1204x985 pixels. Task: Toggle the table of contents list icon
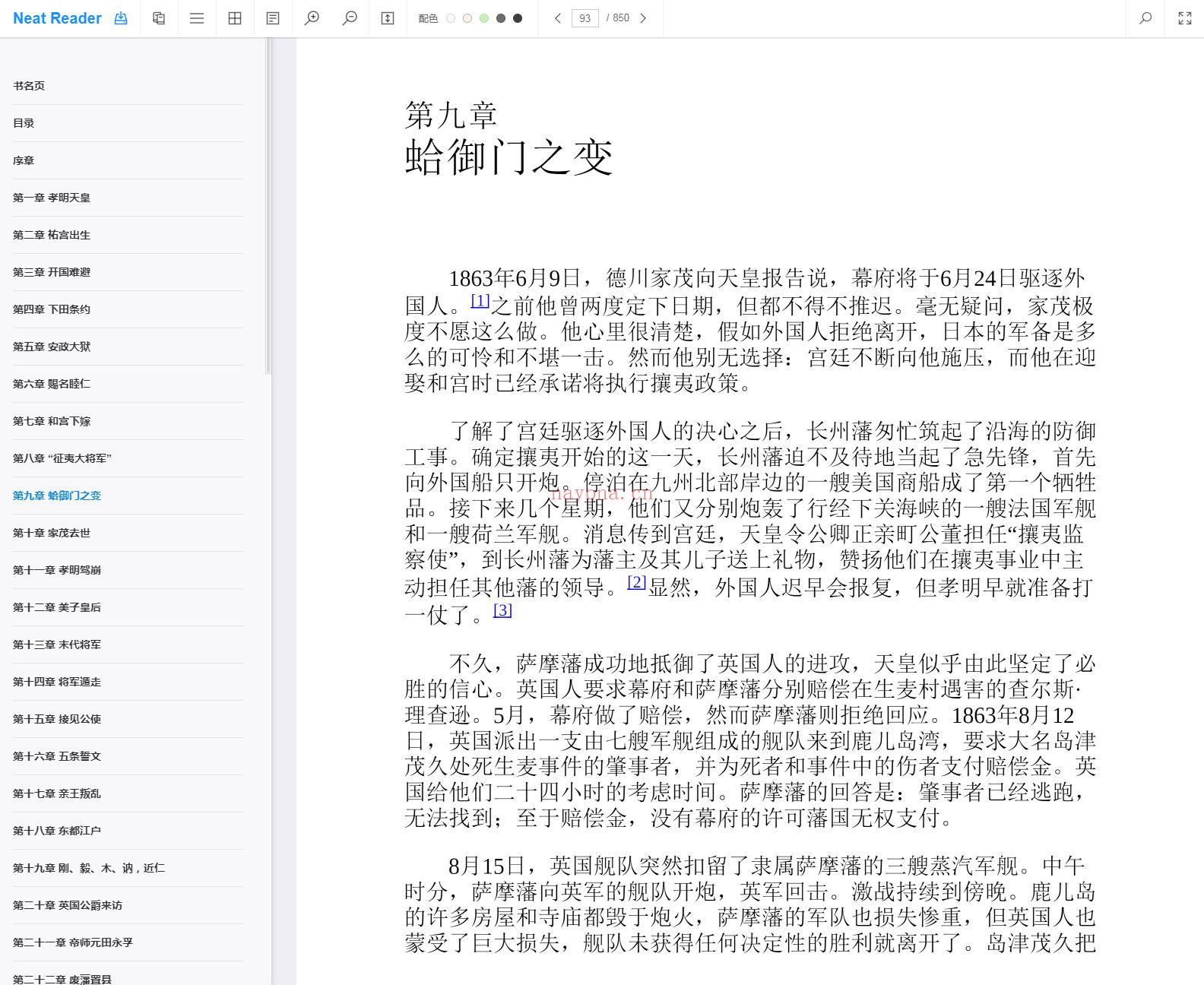(x=197, y=18)
